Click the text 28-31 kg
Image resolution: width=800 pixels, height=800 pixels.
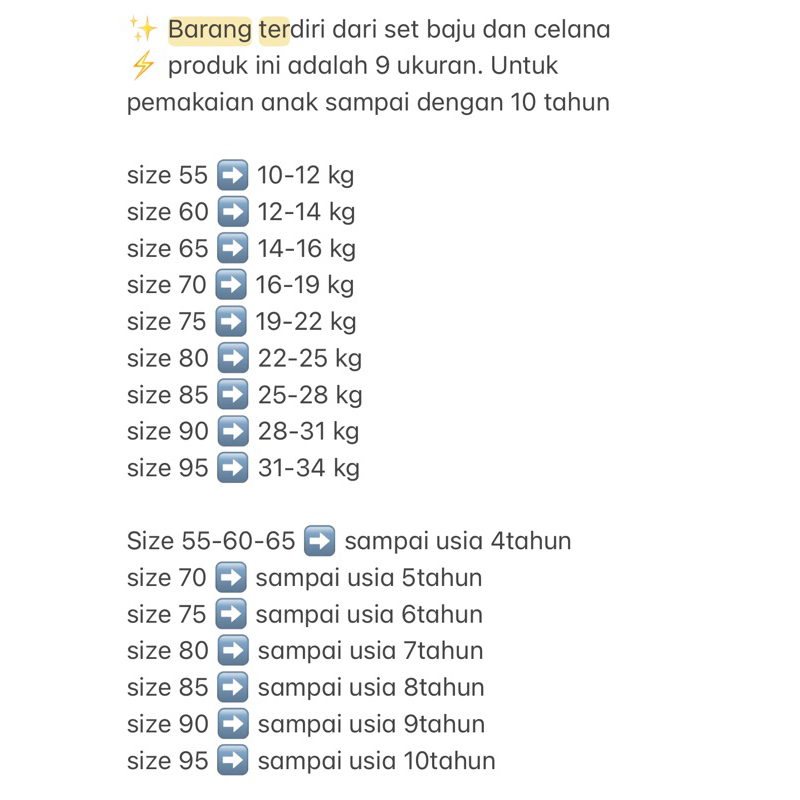point(308,432)
